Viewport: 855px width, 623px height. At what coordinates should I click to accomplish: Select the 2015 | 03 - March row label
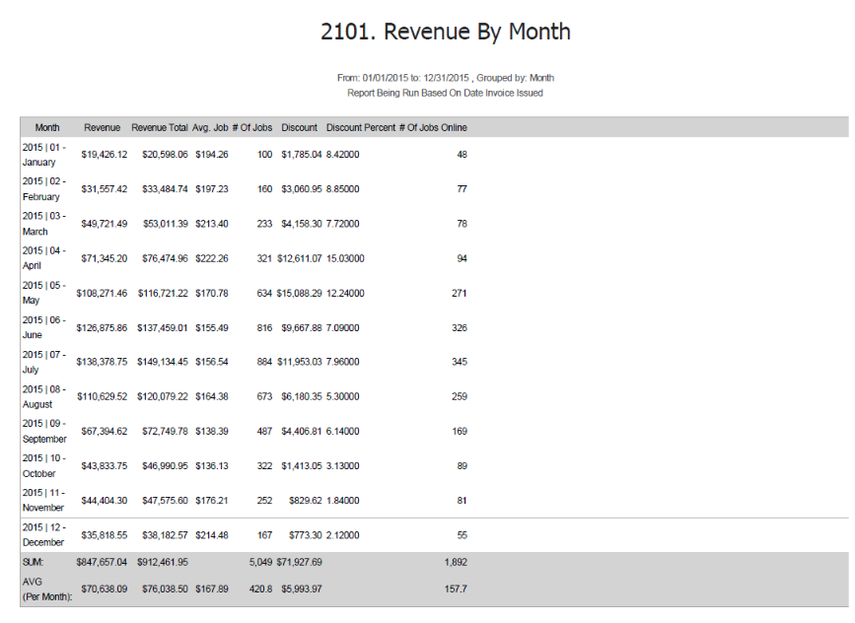(x=44, y=224)
